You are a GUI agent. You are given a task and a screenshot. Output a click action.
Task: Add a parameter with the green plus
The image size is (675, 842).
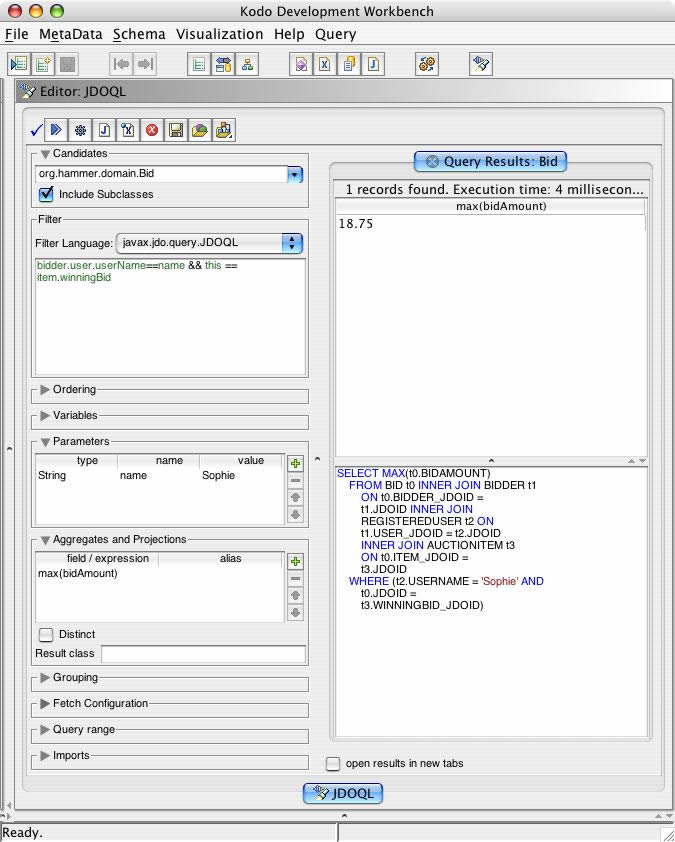pyautogui.click(x=295, y=464)
